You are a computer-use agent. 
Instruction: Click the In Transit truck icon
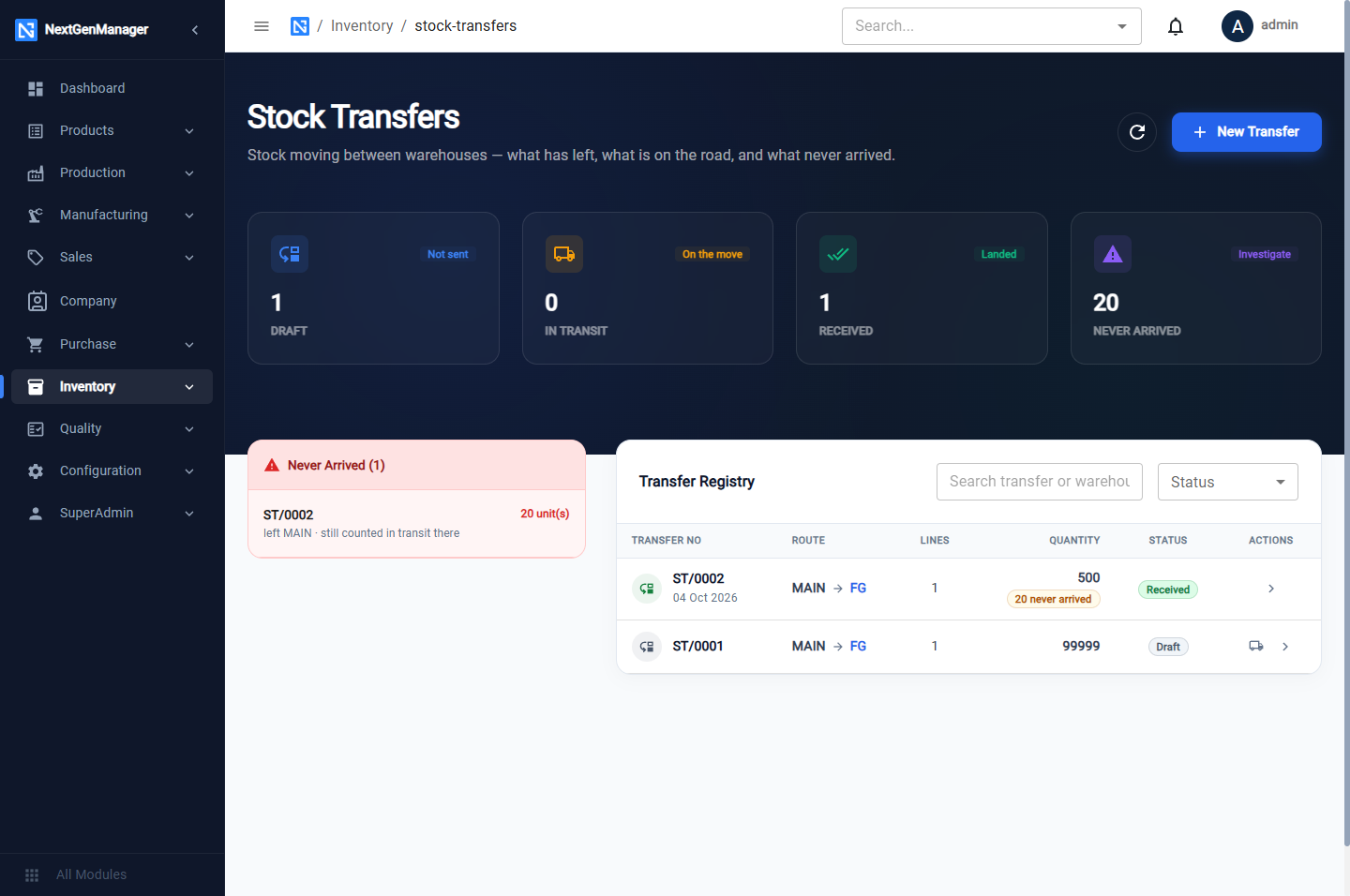pyautogui.click(x=564, y=254)
